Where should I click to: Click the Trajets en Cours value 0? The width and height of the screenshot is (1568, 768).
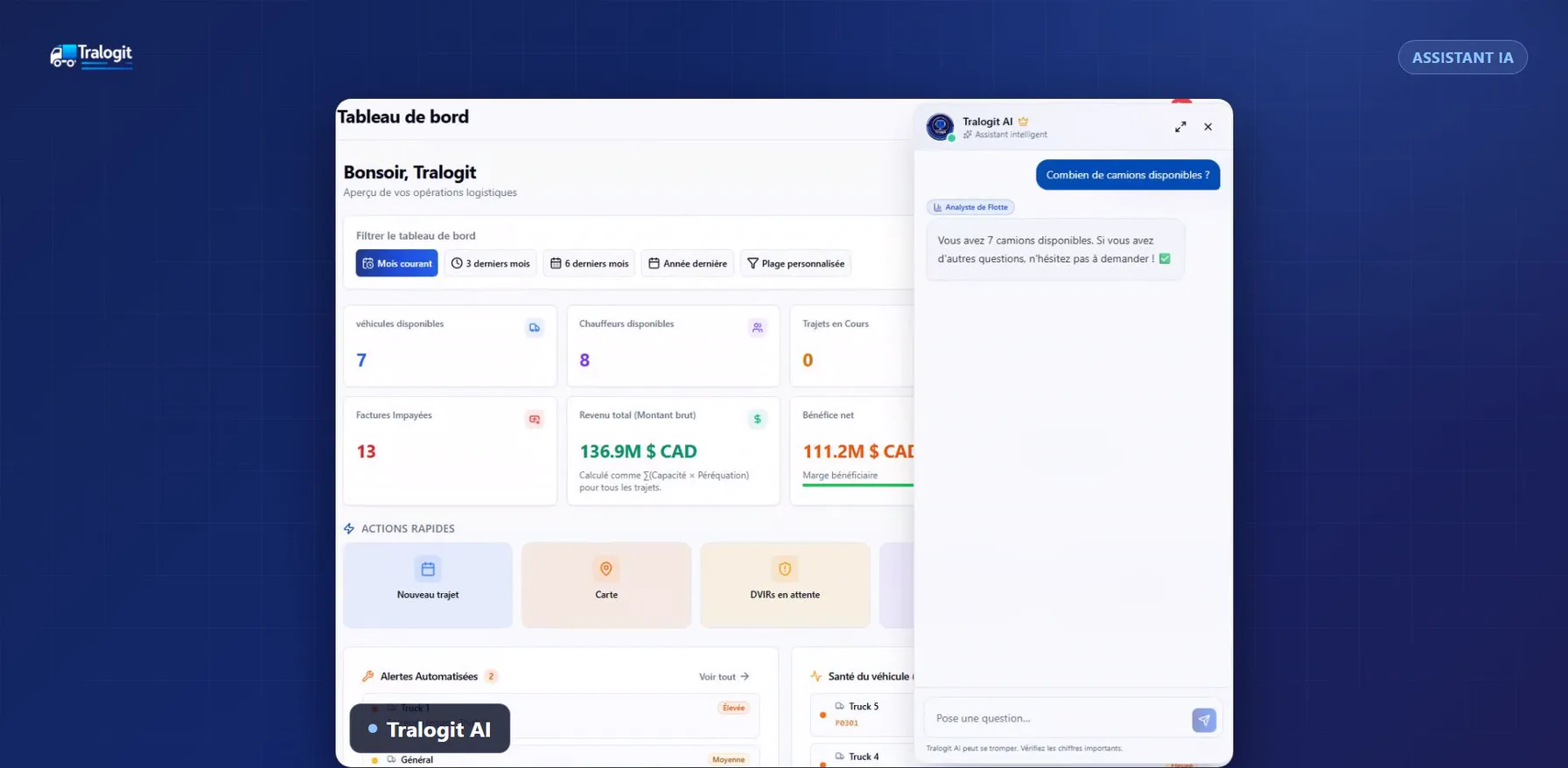(x=808, y=360)
